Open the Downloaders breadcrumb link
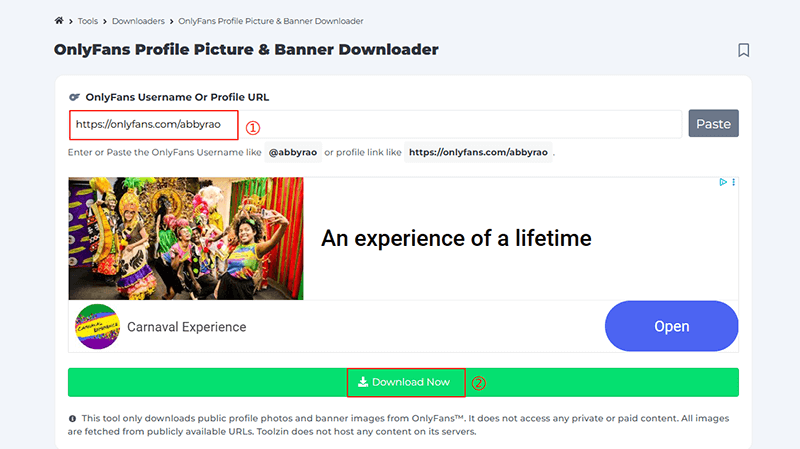This screenshot has height=449, width=800. (x=139, y=20)
